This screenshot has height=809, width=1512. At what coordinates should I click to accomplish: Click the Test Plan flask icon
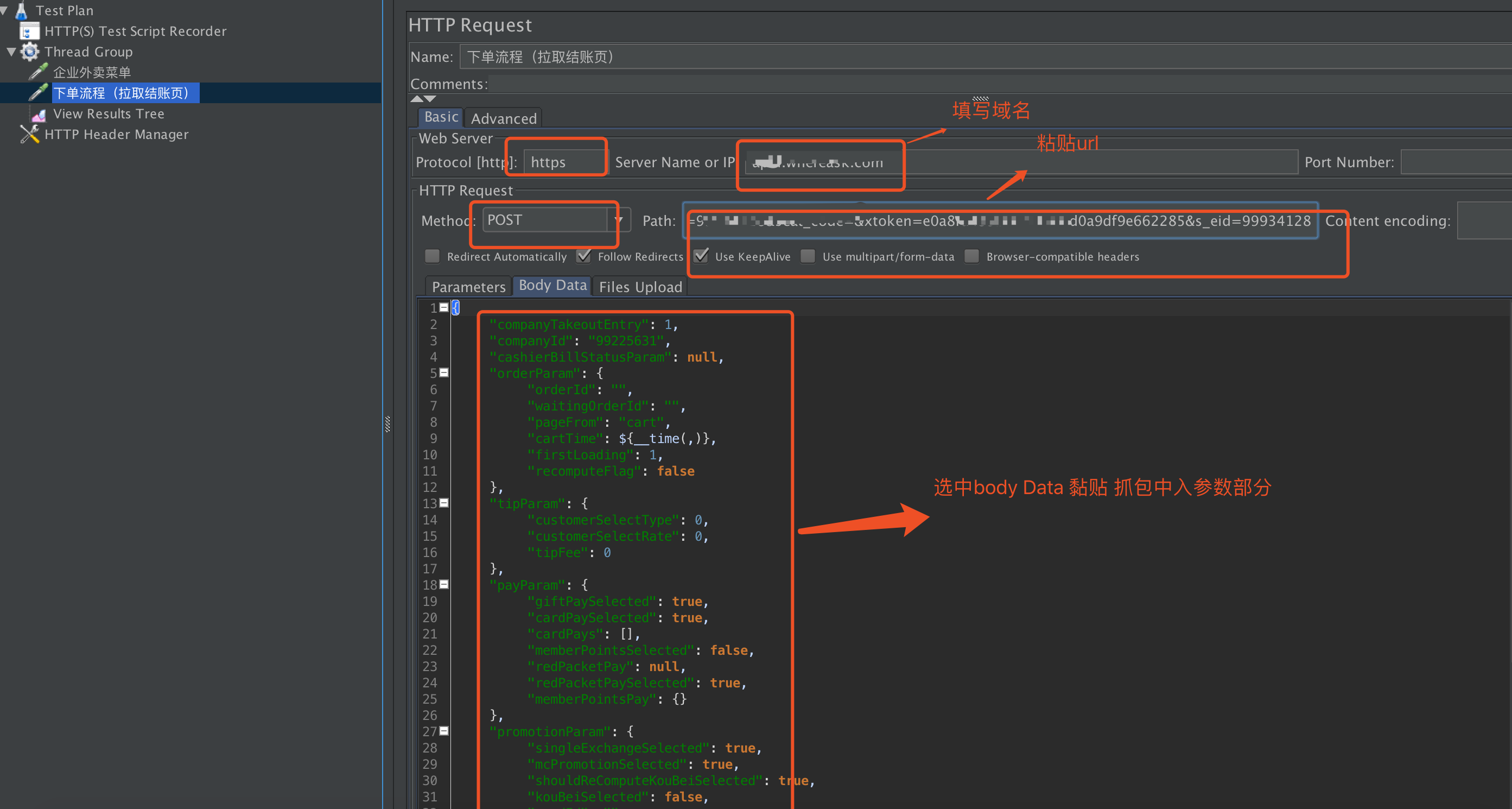click(x=22, y=10)
